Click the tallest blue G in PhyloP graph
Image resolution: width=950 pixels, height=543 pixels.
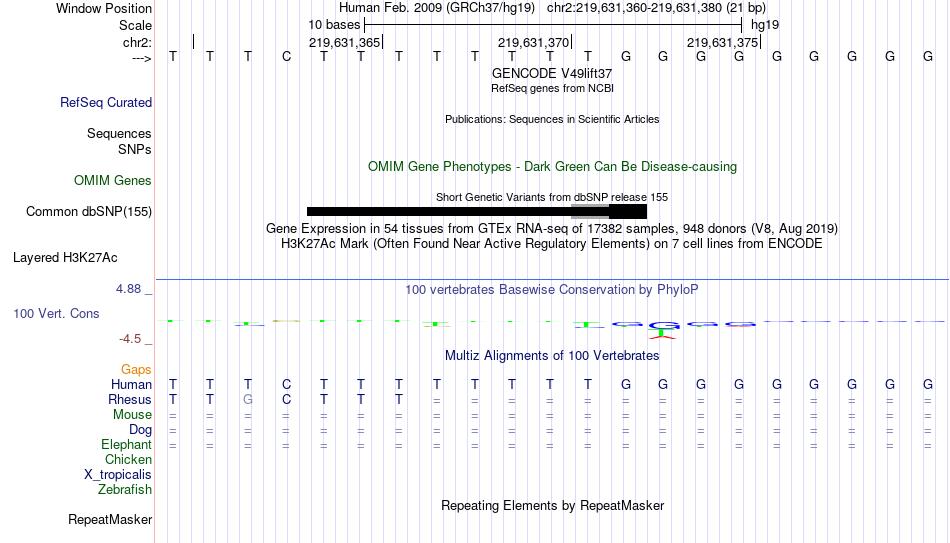(x=663, y=325)
